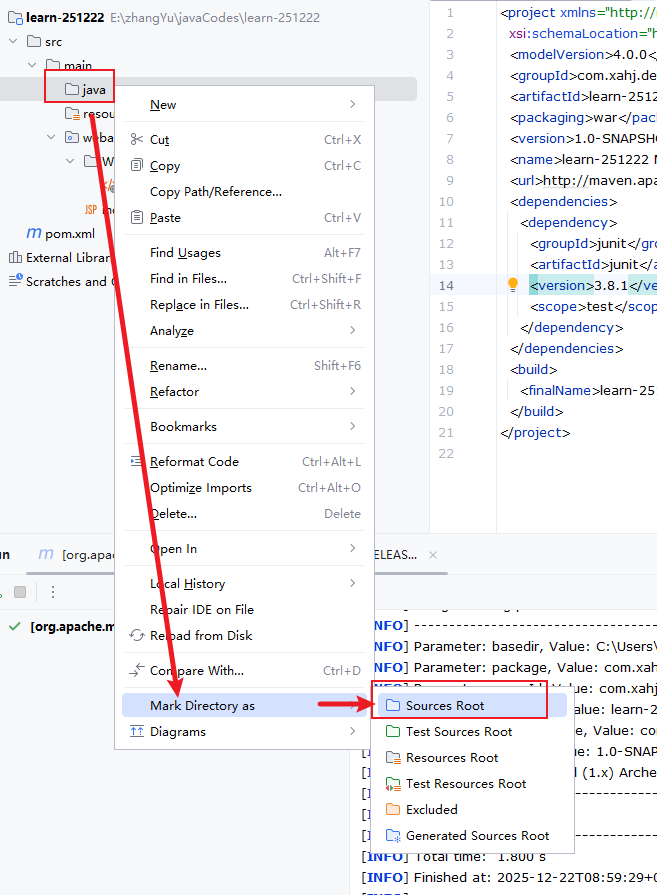
Task: Mark directory as Test Sources Root
Action: coord(471,731)
